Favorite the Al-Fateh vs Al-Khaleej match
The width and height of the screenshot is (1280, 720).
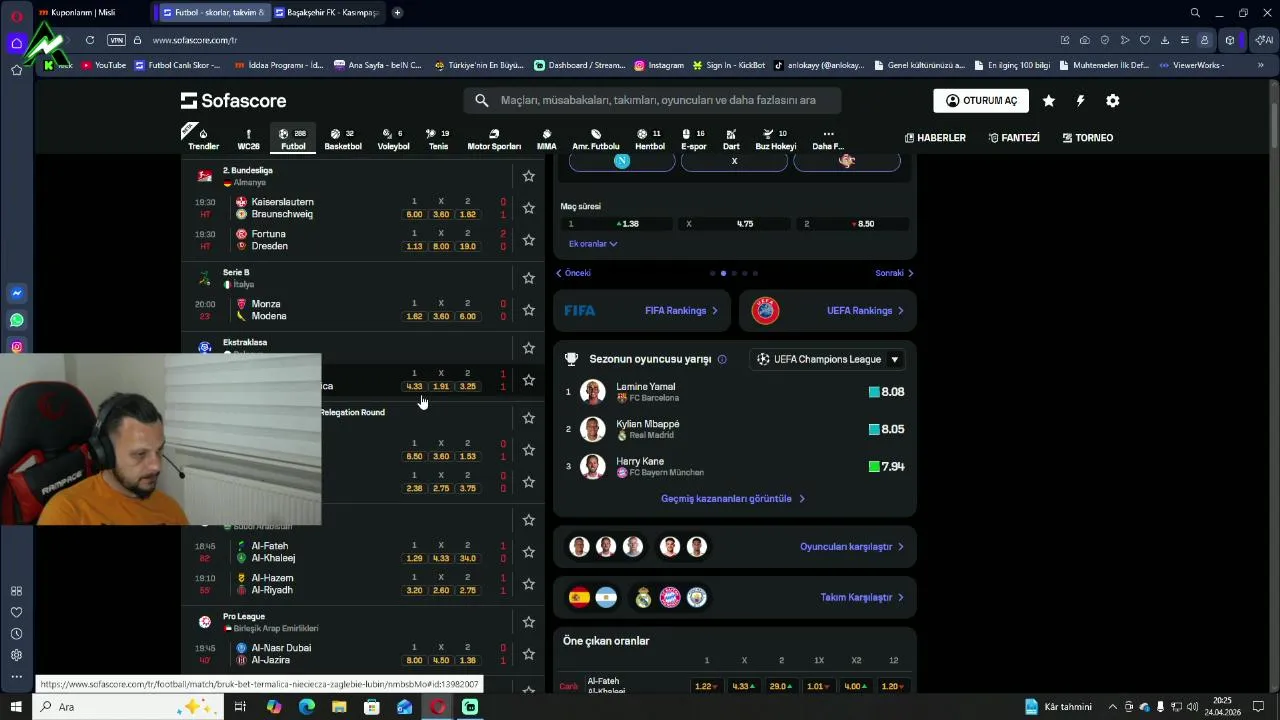529,552
